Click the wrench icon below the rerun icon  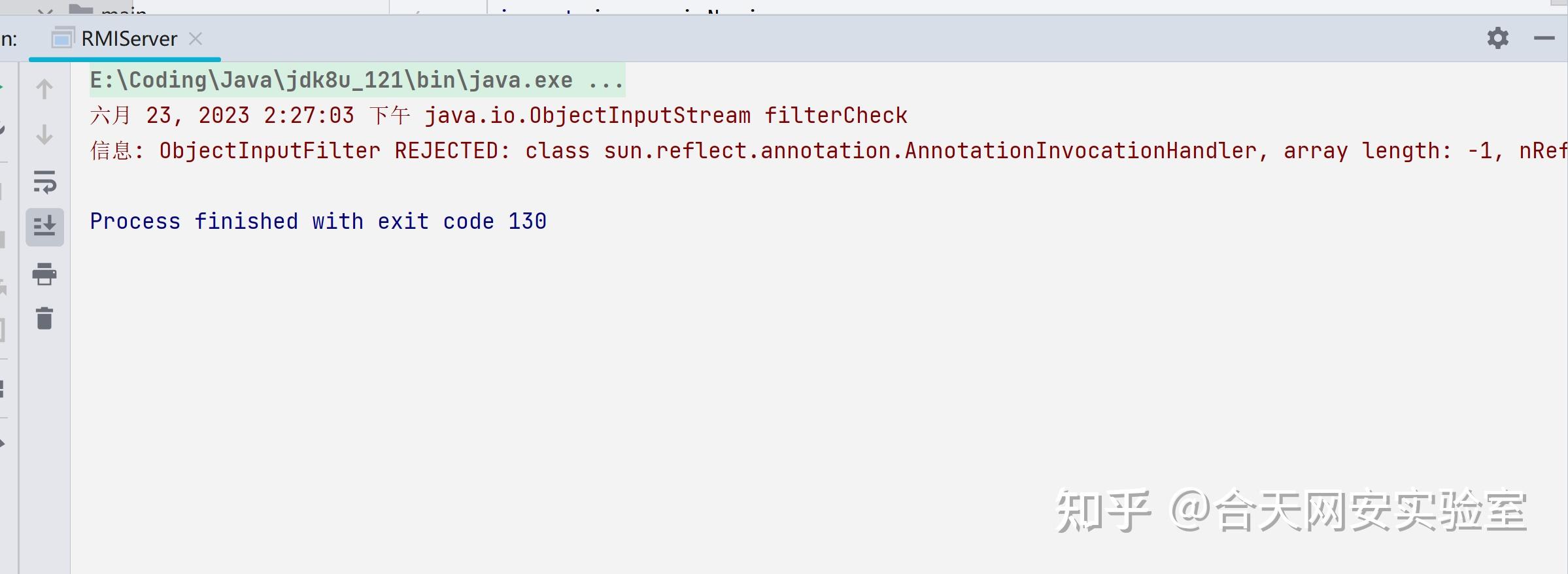[2, 129]
